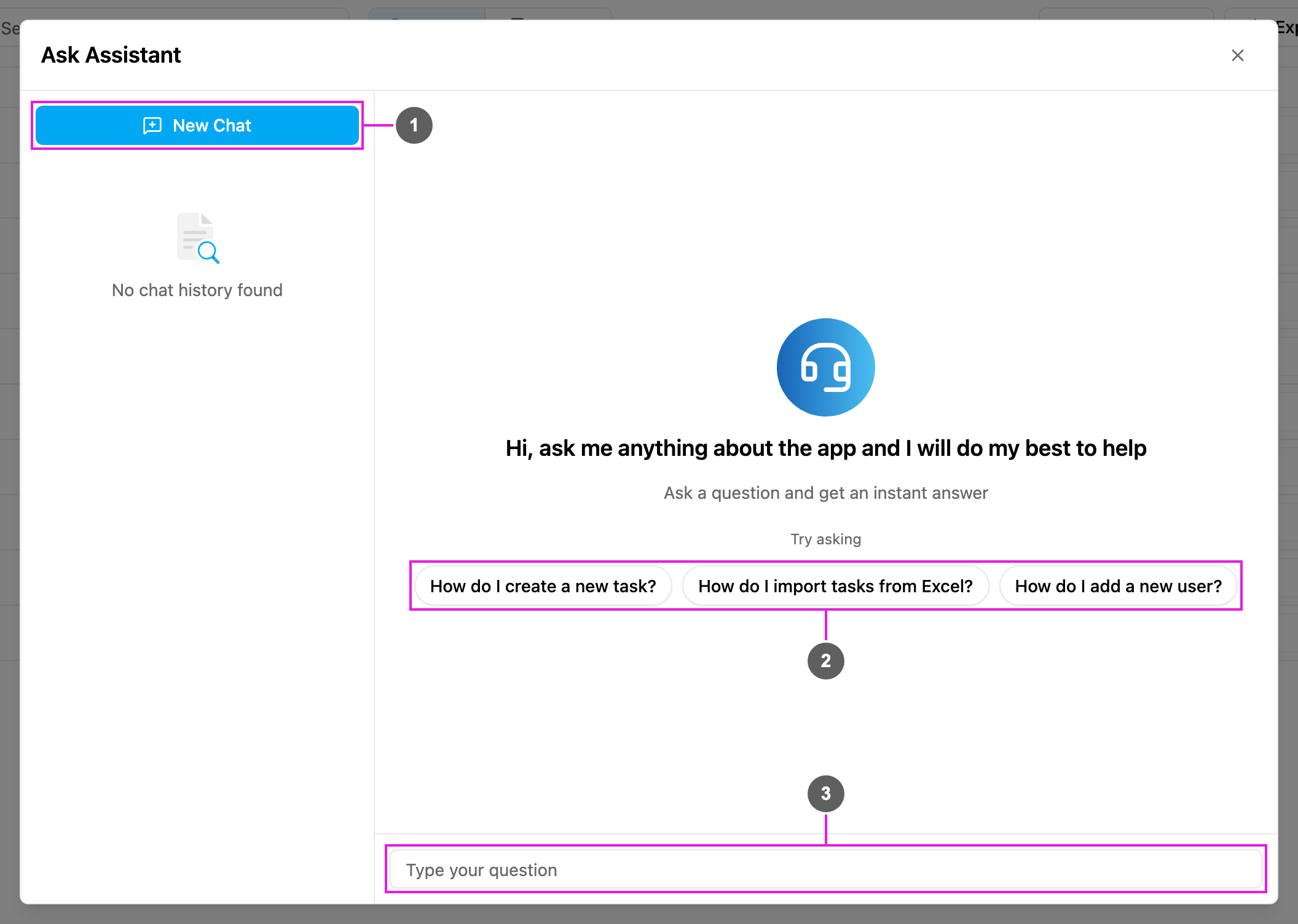
Task: Click the 'Ask Assistant' dialog title
Action: [x=111, y=55]
